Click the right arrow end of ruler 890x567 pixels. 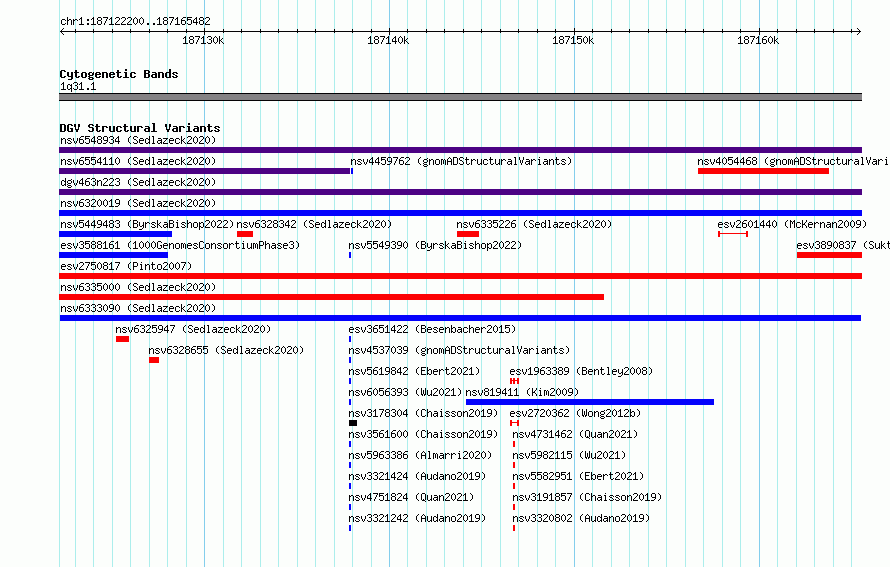coord(858,31)
